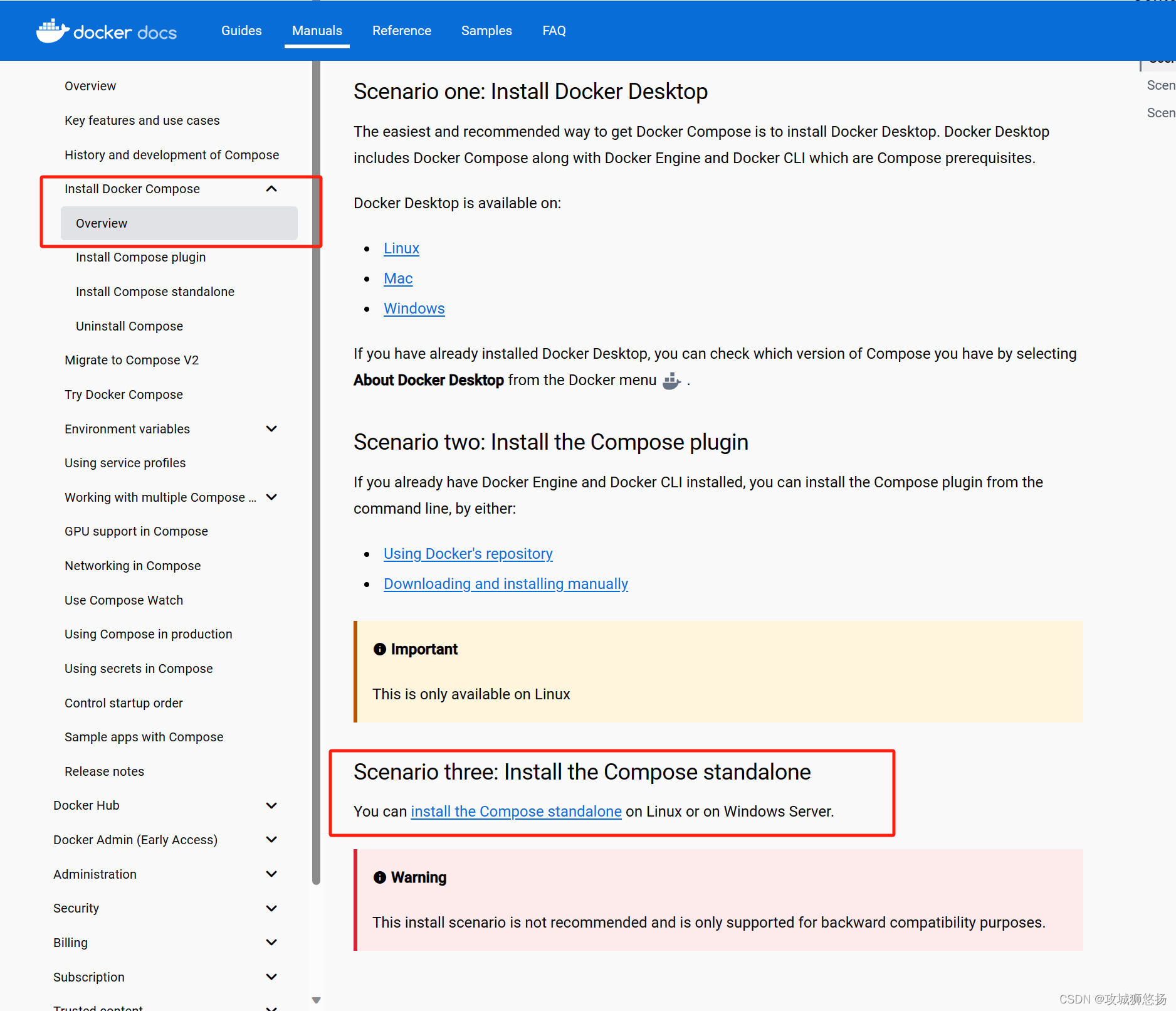1176x1011 pixels.
Task: Open the Mac installation link
Action: pyautogui.click(x=397, y=278)
